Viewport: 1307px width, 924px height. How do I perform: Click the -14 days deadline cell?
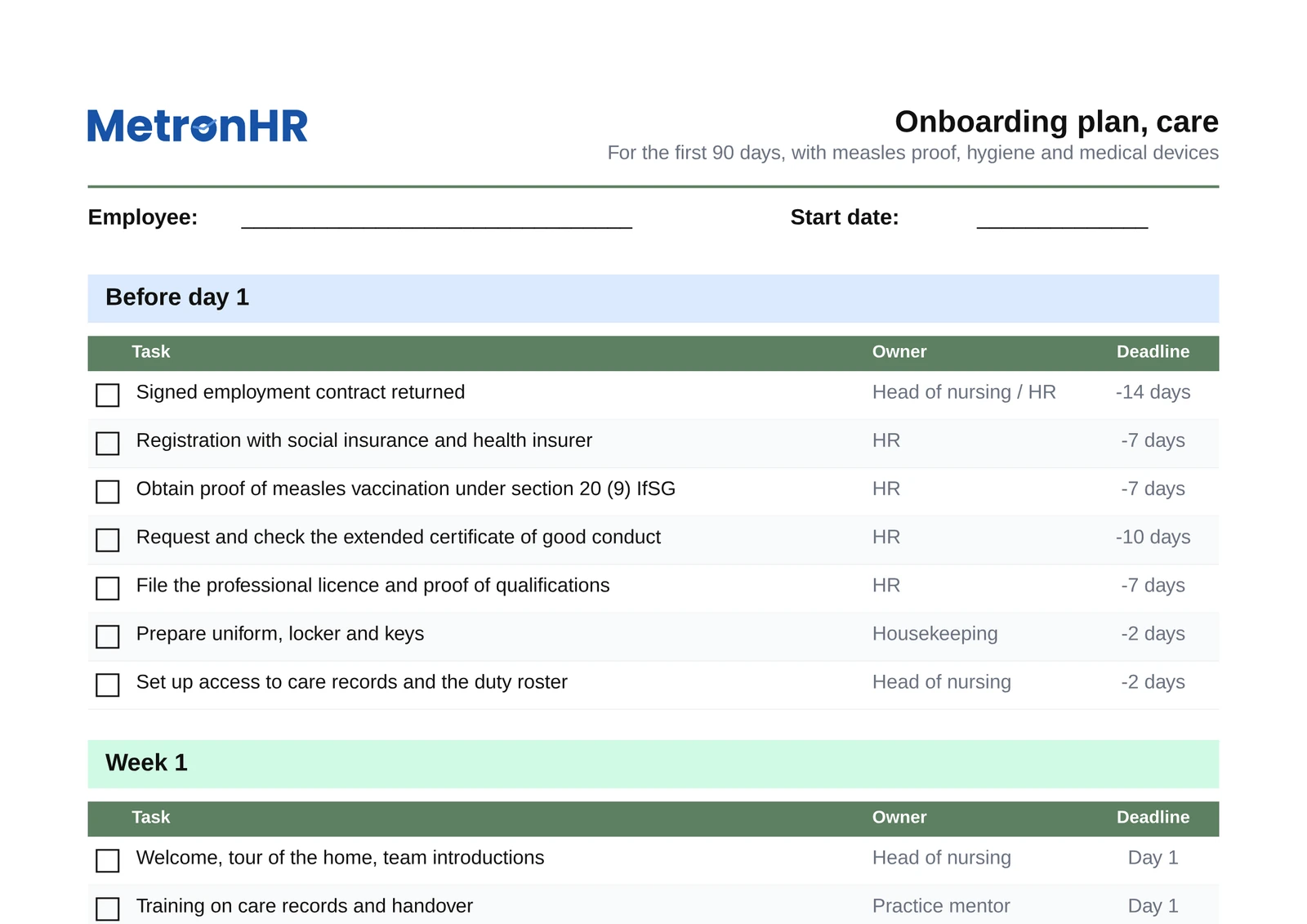pos(1153,392)
